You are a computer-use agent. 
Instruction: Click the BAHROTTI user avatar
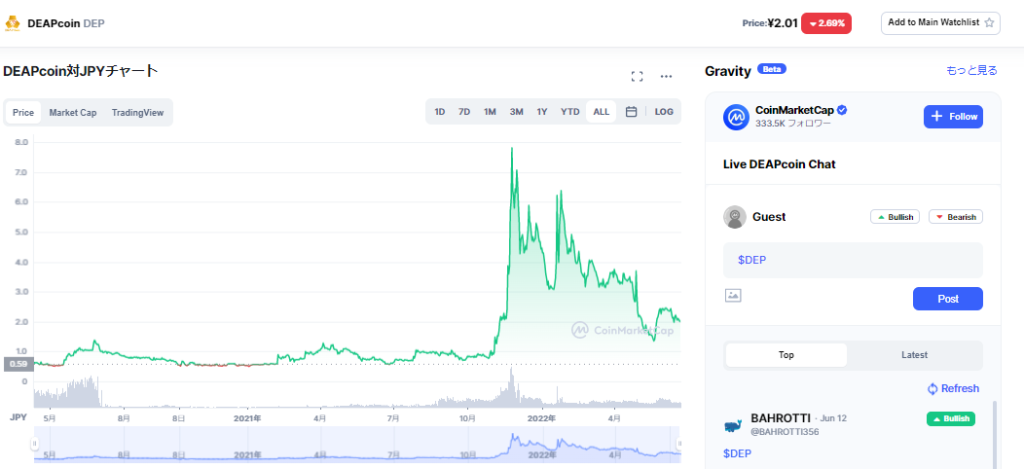point(733,424)
